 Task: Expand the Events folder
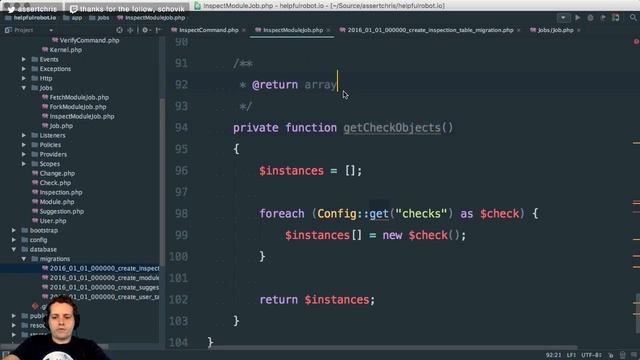coord(24,60)
